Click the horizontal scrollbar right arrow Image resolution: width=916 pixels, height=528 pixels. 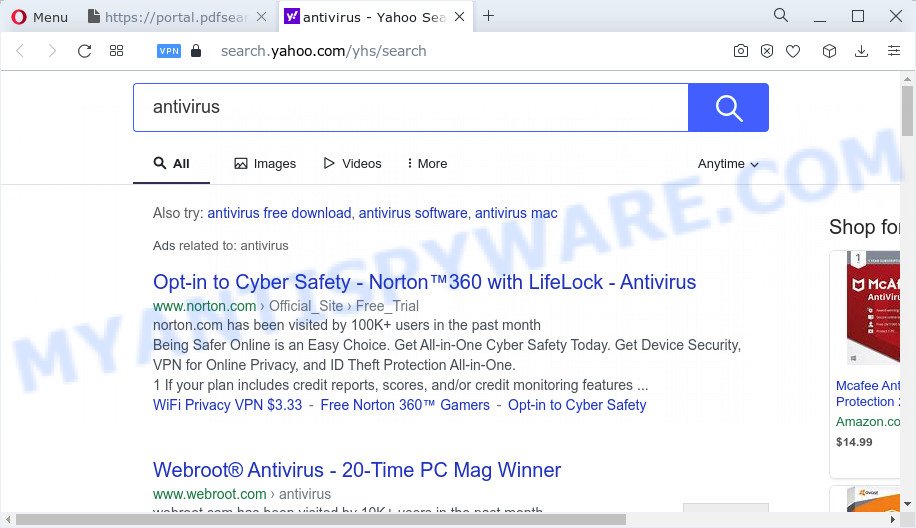tap(893, 519)
